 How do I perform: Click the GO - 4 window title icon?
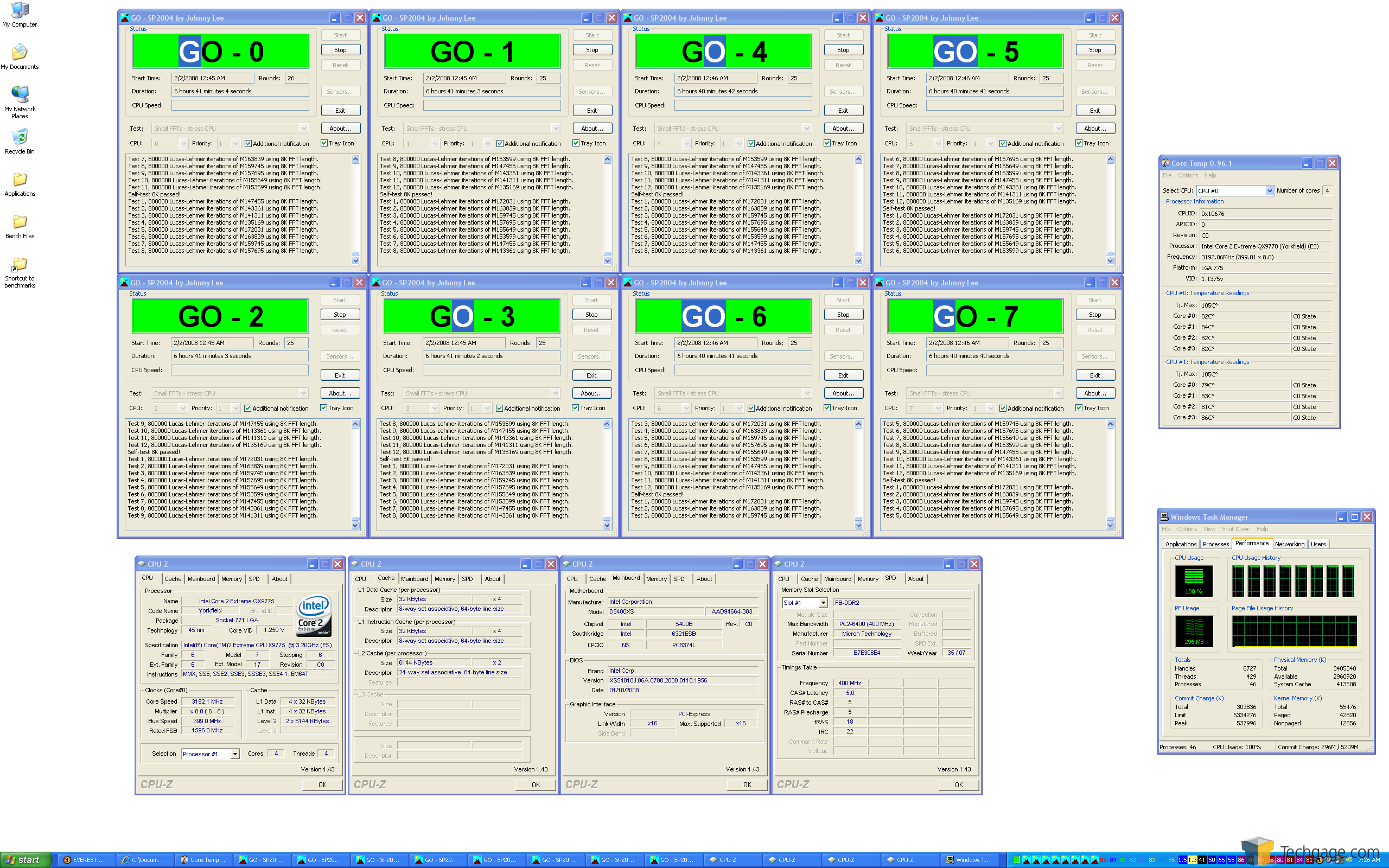click(628, 18)
